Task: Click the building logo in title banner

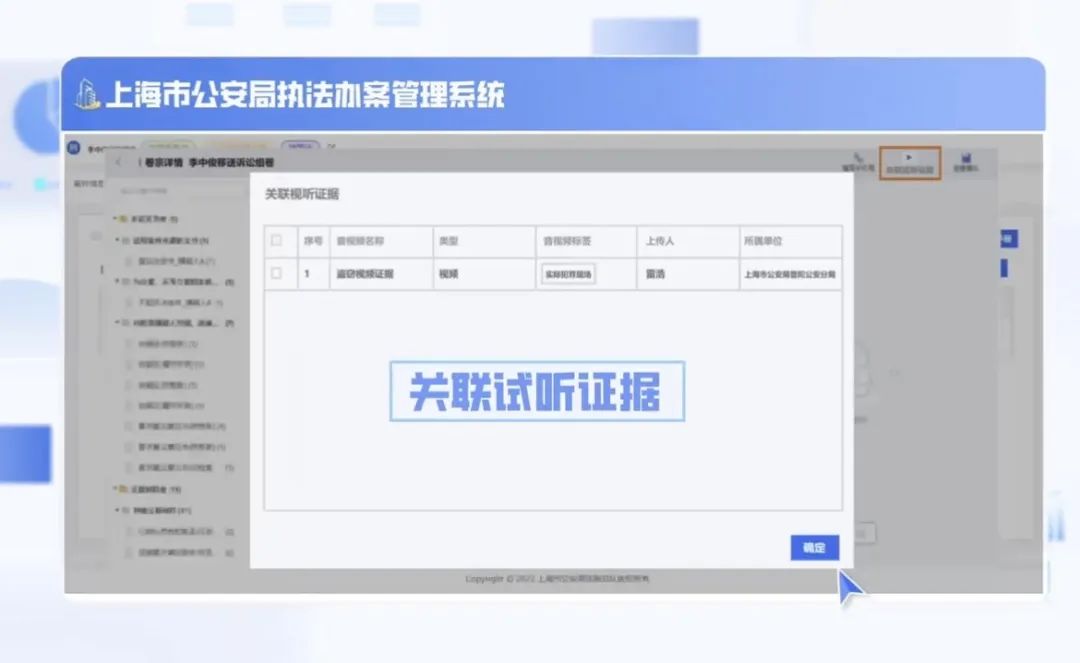Action: (x=88, y=94)
